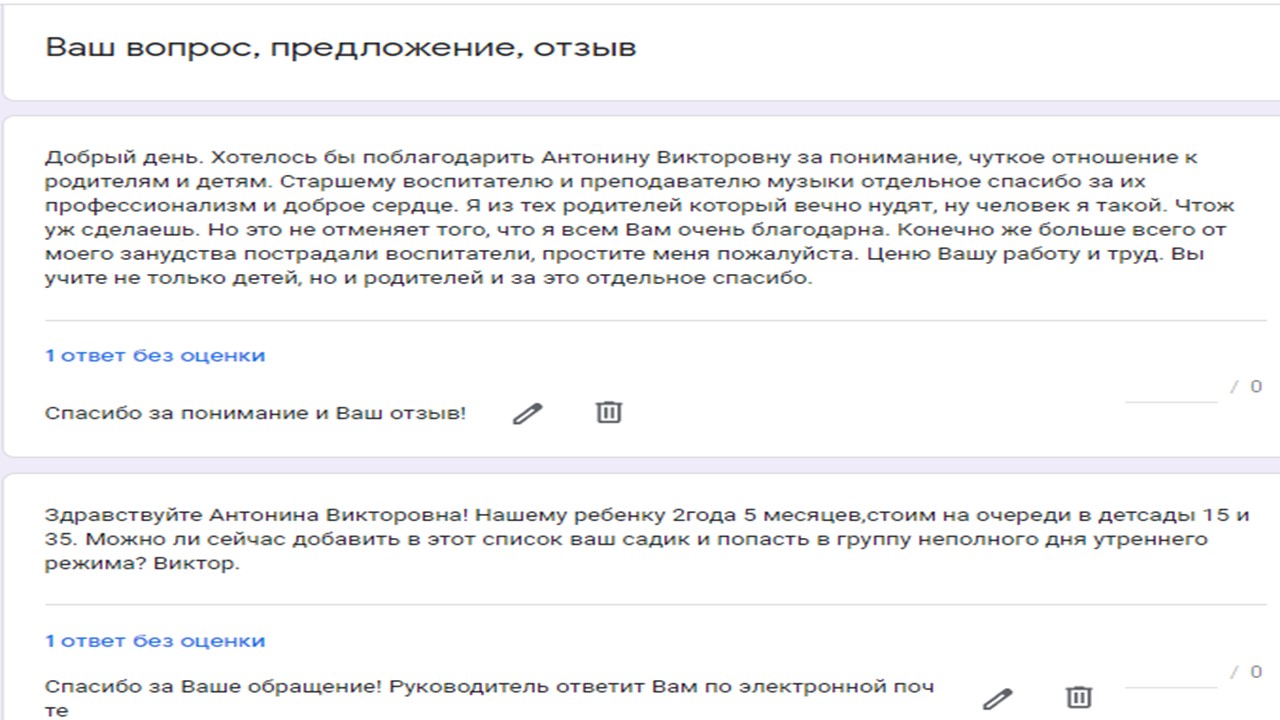Viewport: 1280px width, 720px height.
Task: Click feedback text 'Спасибо за Ваше обращение!'
Action: point(490,698)
